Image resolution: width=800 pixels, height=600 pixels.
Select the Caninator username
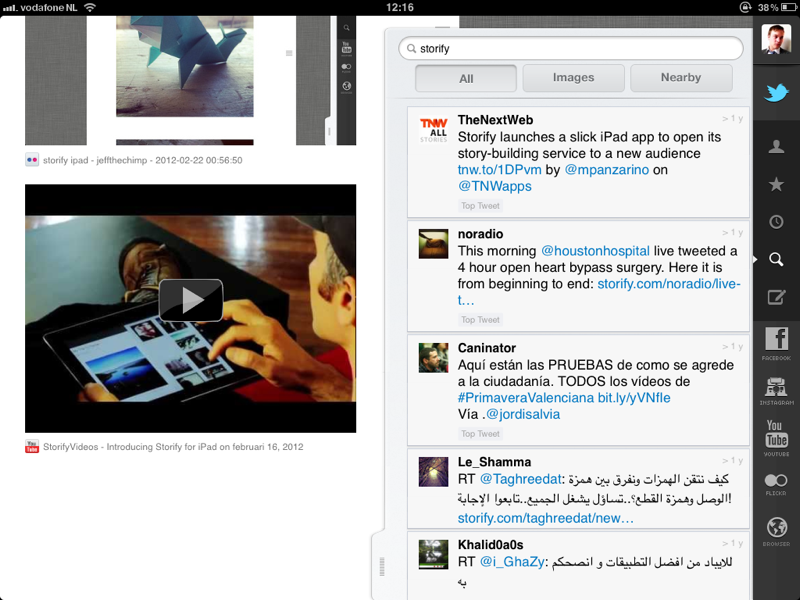(486, 348)
